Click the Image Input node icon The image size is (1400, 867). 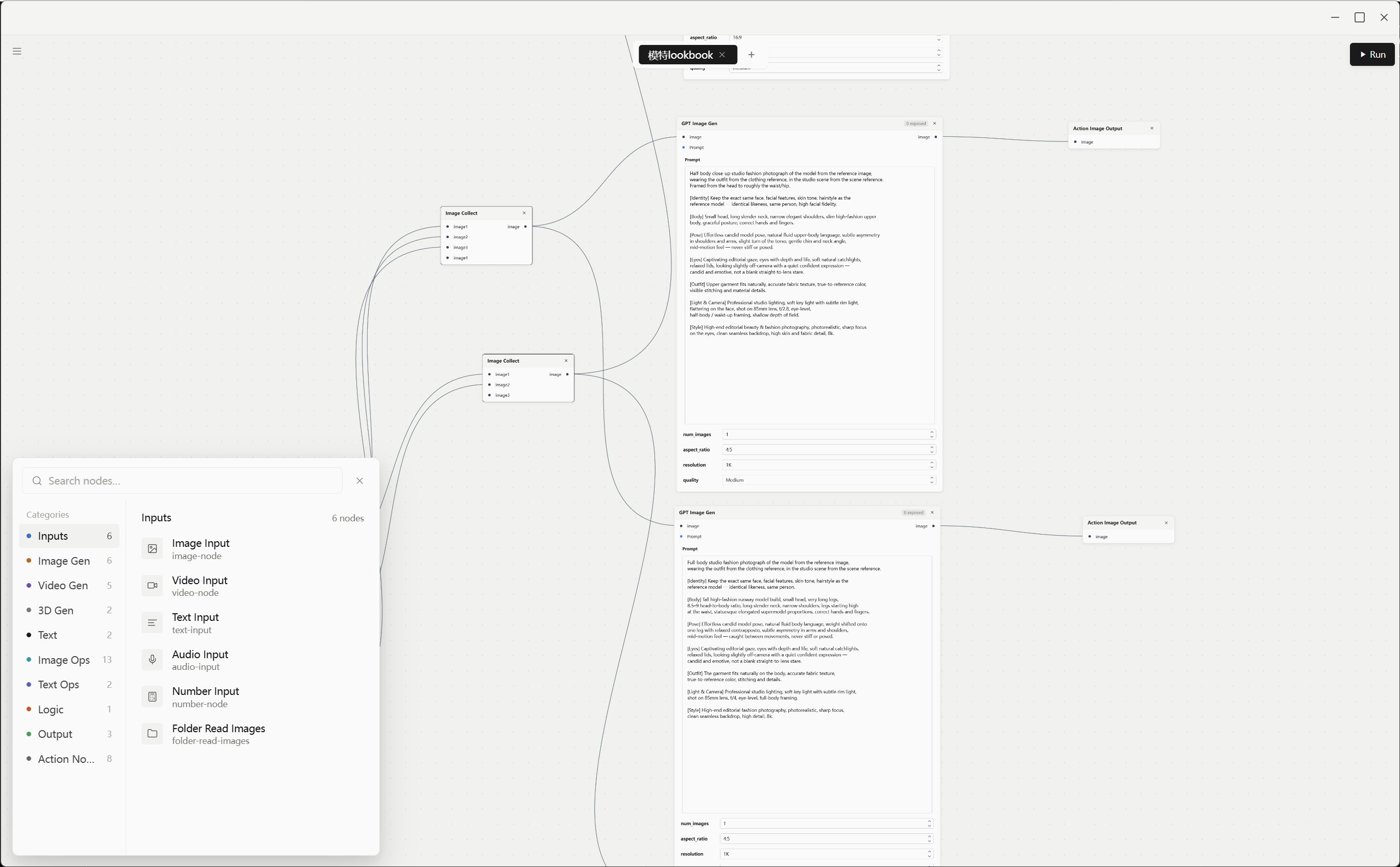click(x=153, y=549)
